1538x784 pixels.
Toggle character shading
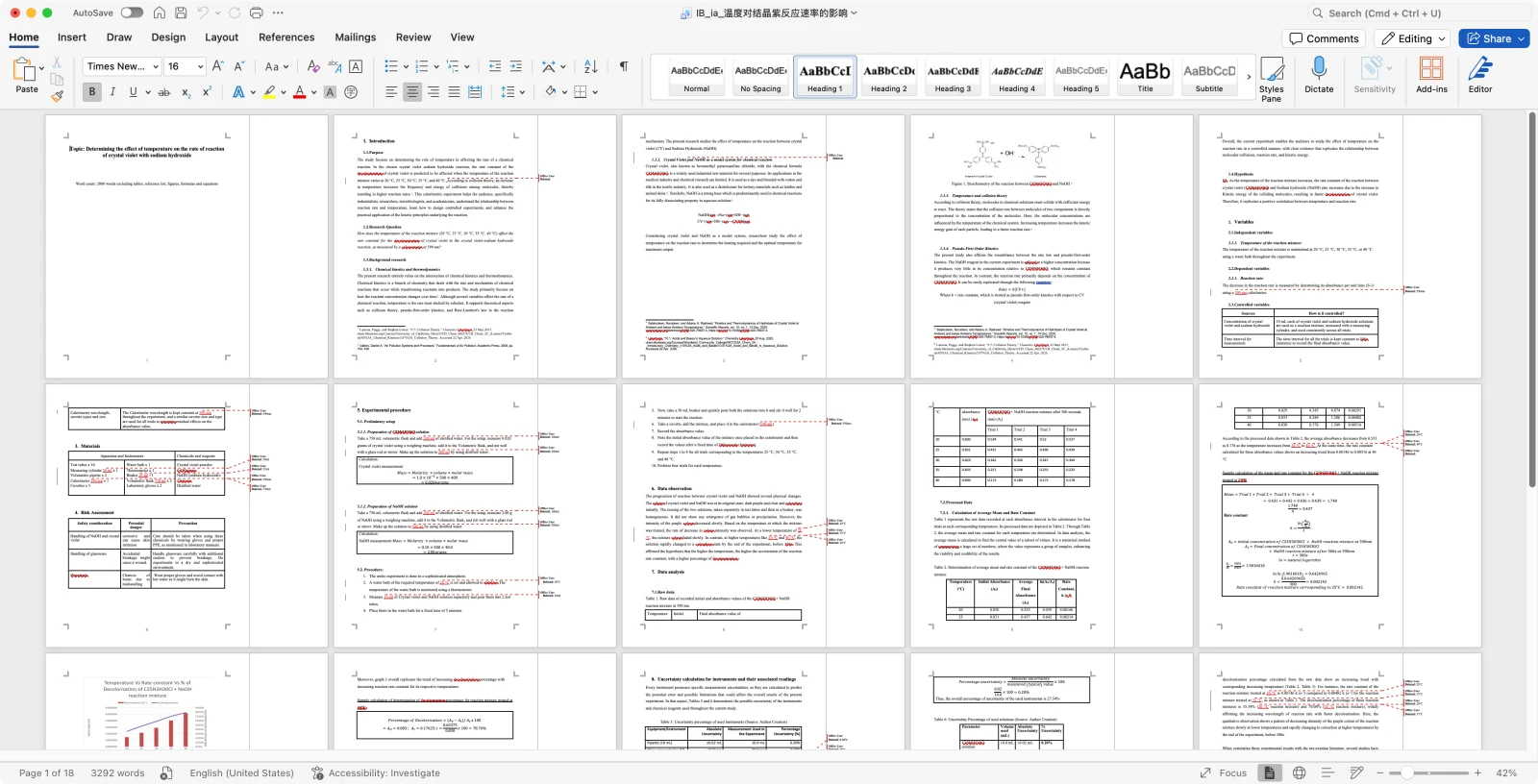pyautogui.click(x=330, y=92)
